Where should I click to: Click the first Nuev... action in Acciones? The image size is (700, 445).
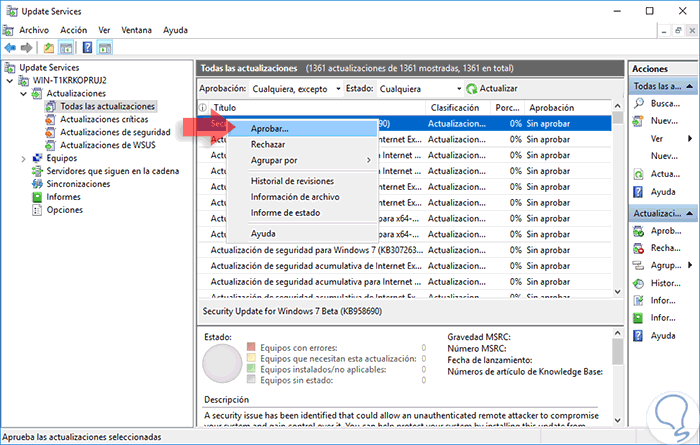coord(664,121)
